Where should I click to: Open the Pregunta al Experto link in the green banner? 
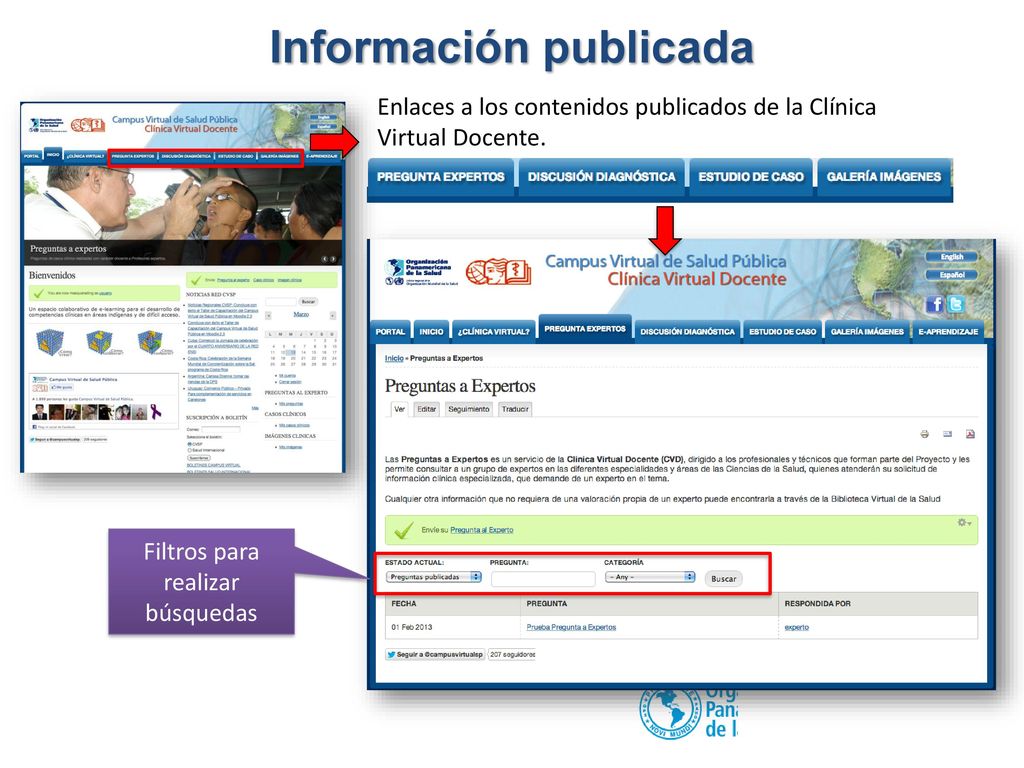tap(482, 530)
